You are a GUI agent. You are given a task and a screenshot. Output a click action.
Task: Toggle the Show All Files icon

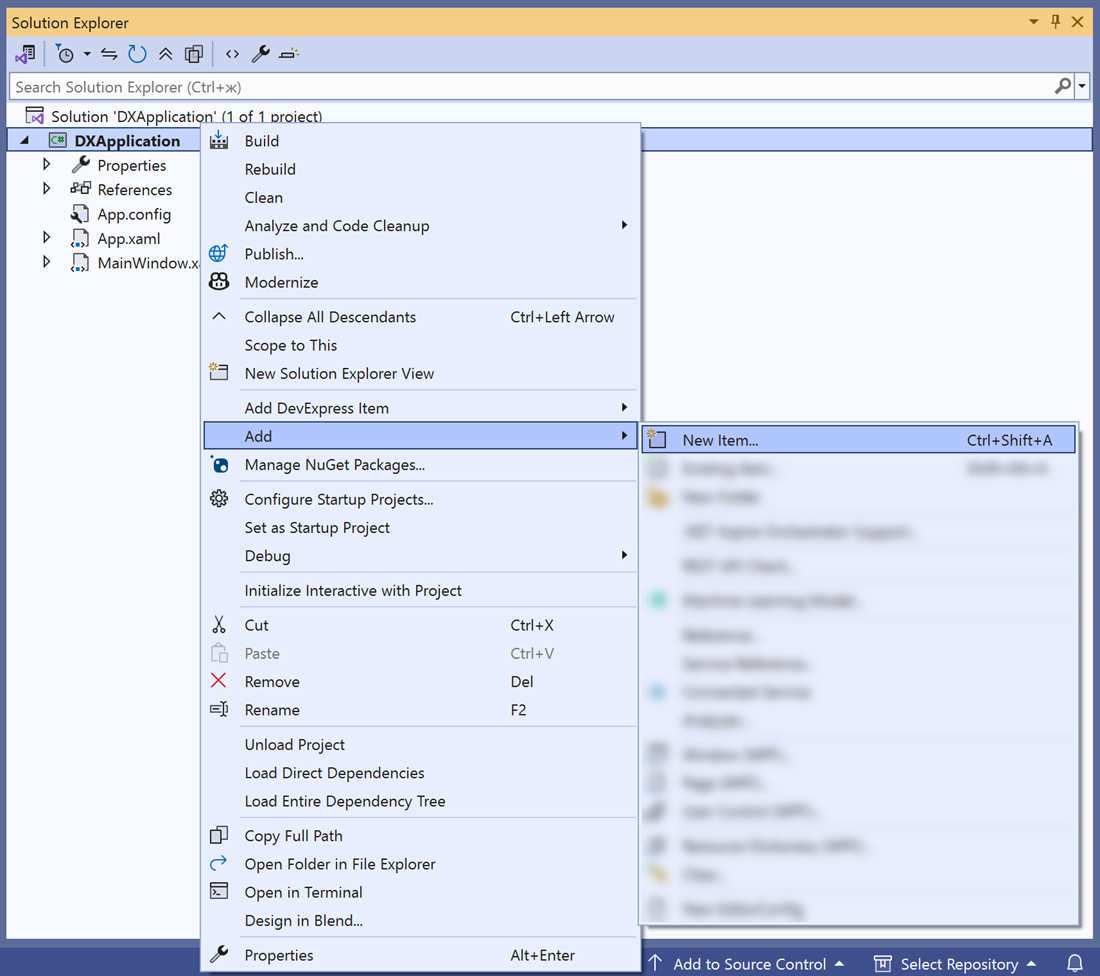click(194, 54)
